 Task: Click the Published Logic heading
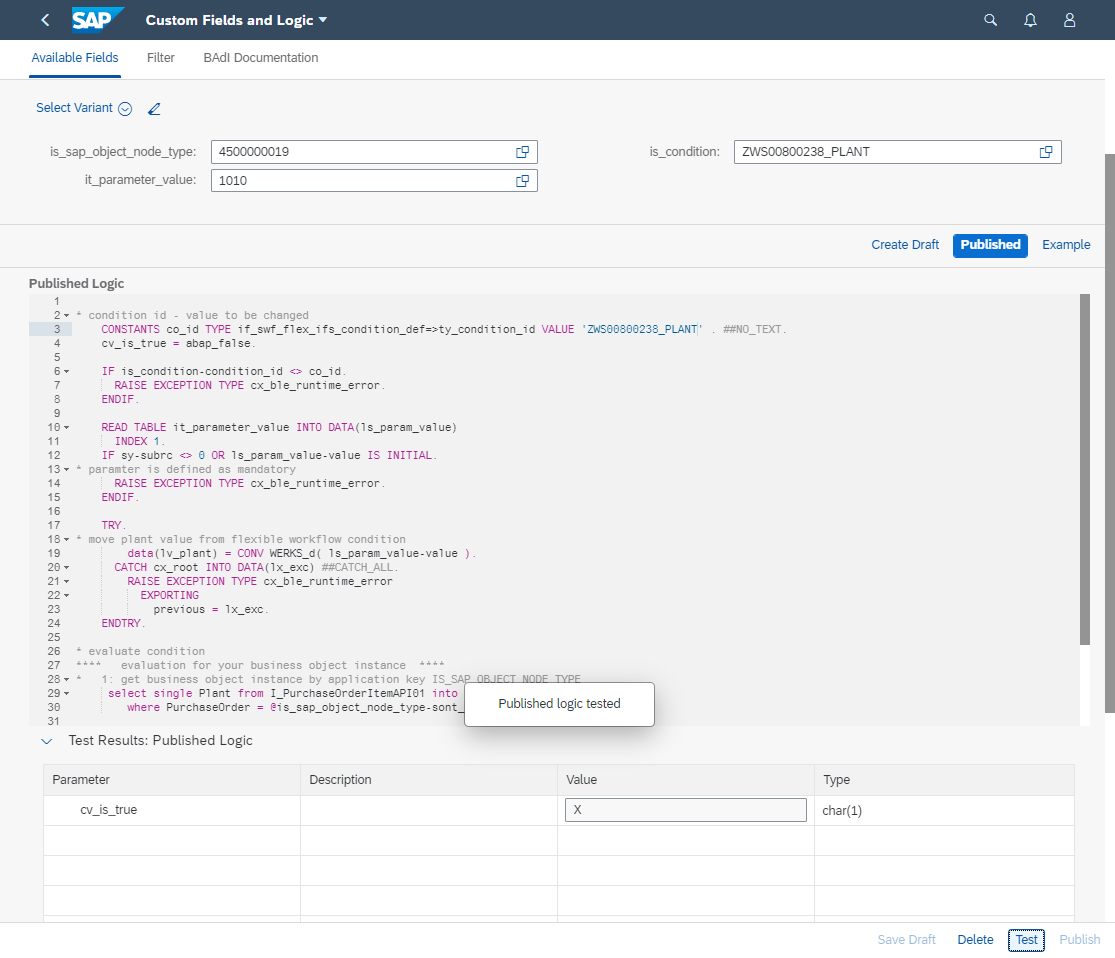[76, 284]
